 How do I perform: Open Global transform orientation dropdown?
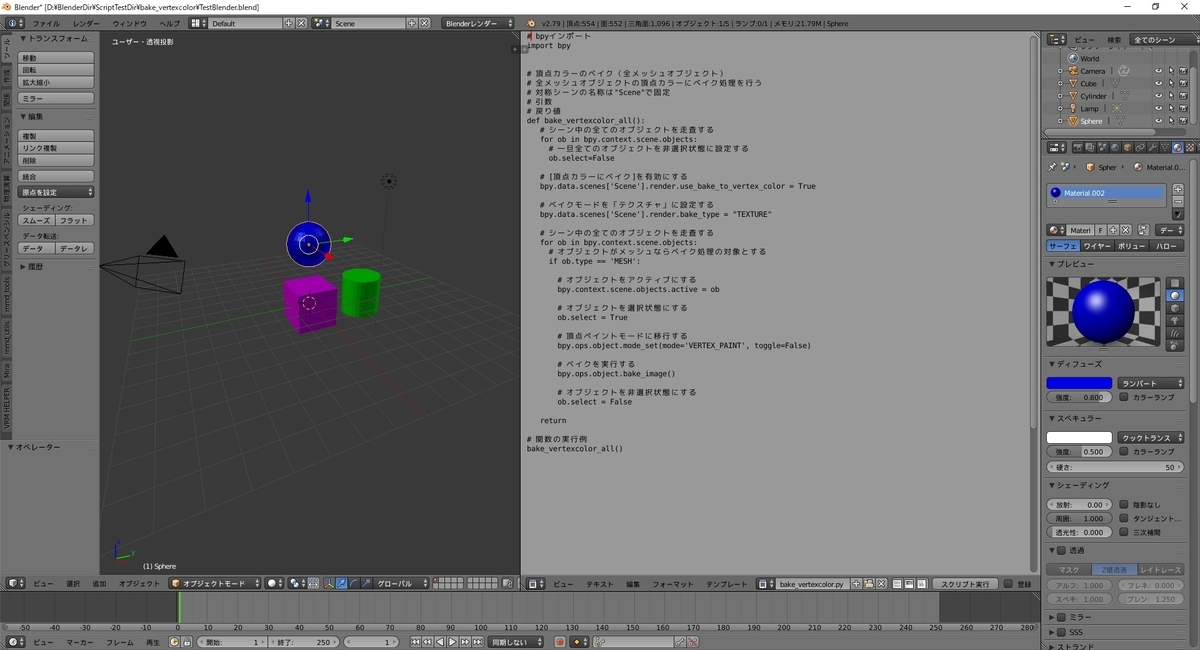pos(403,583)
